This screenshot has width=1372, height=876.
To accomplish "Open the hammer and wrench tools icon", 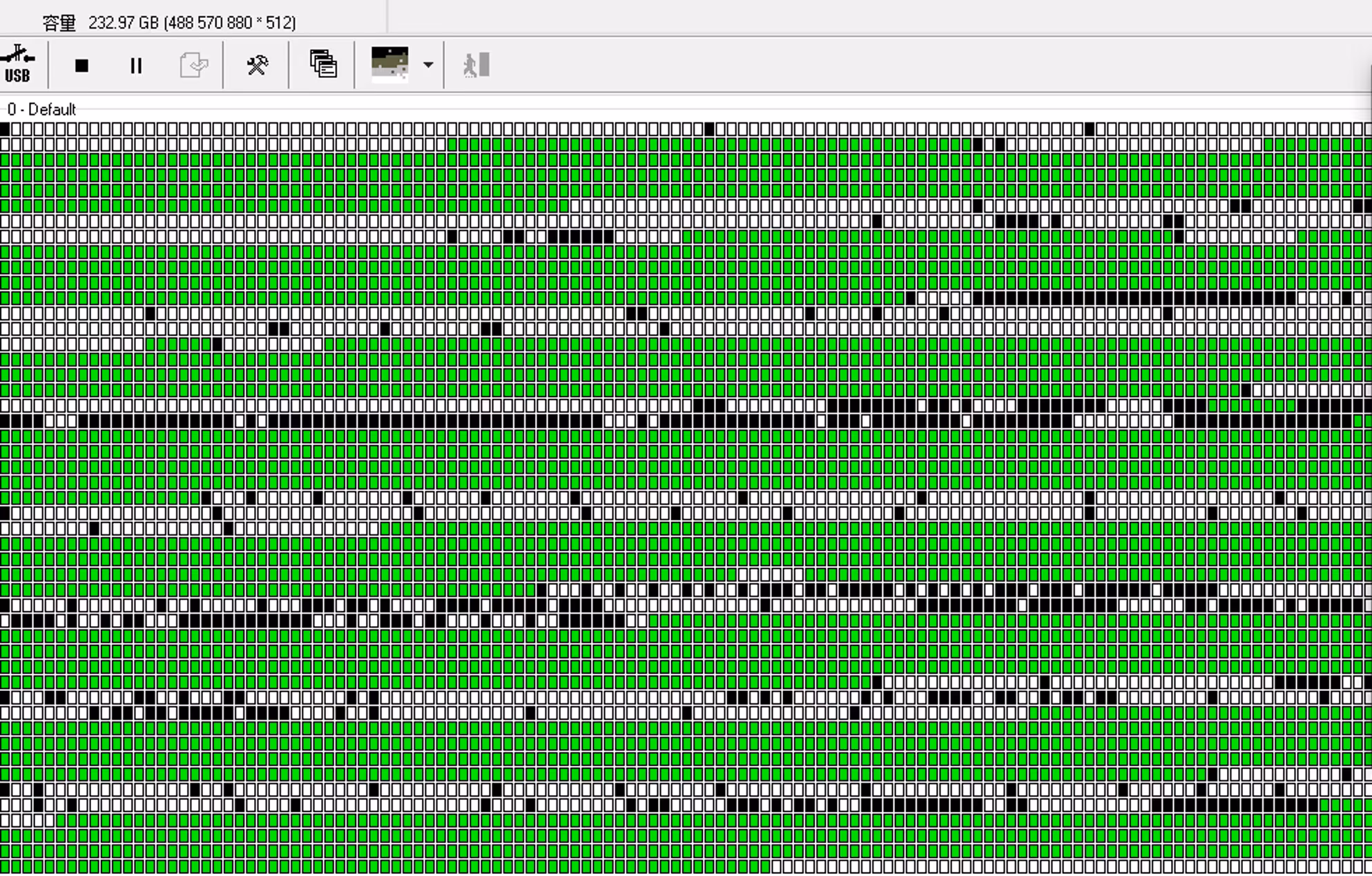I will pos(257,65).
